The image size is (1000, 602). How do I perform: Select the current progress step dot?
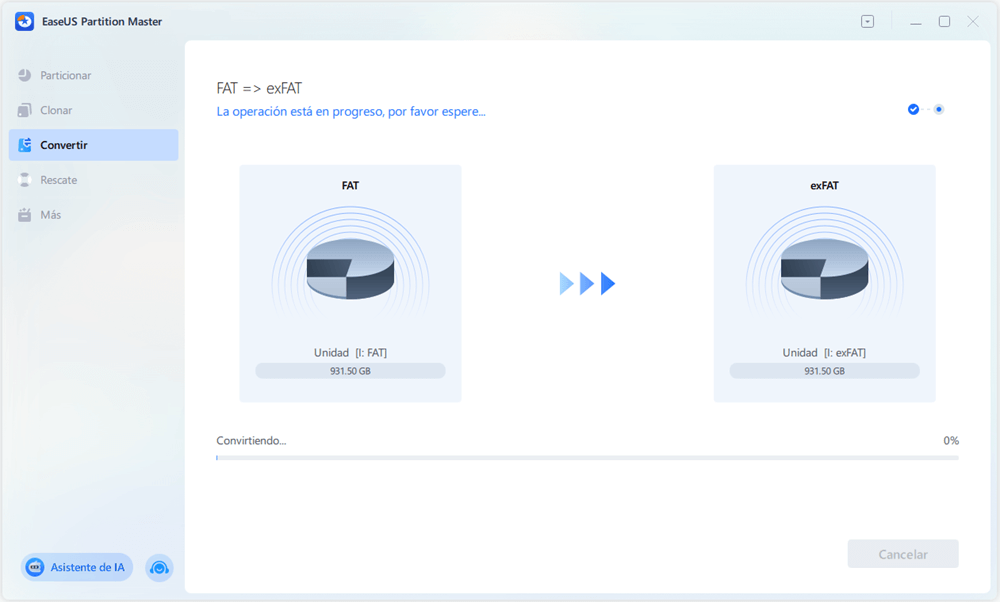tap(938, 109)
